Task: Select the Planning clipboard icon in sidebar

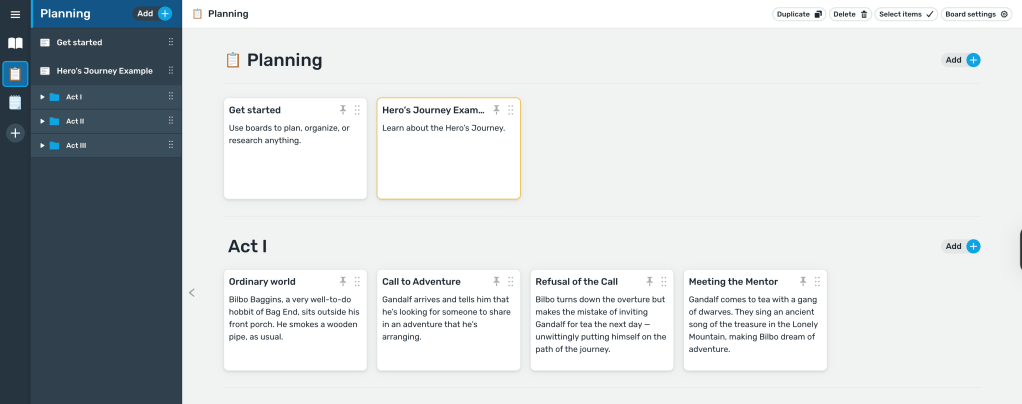Action: (x=15, y=74)
